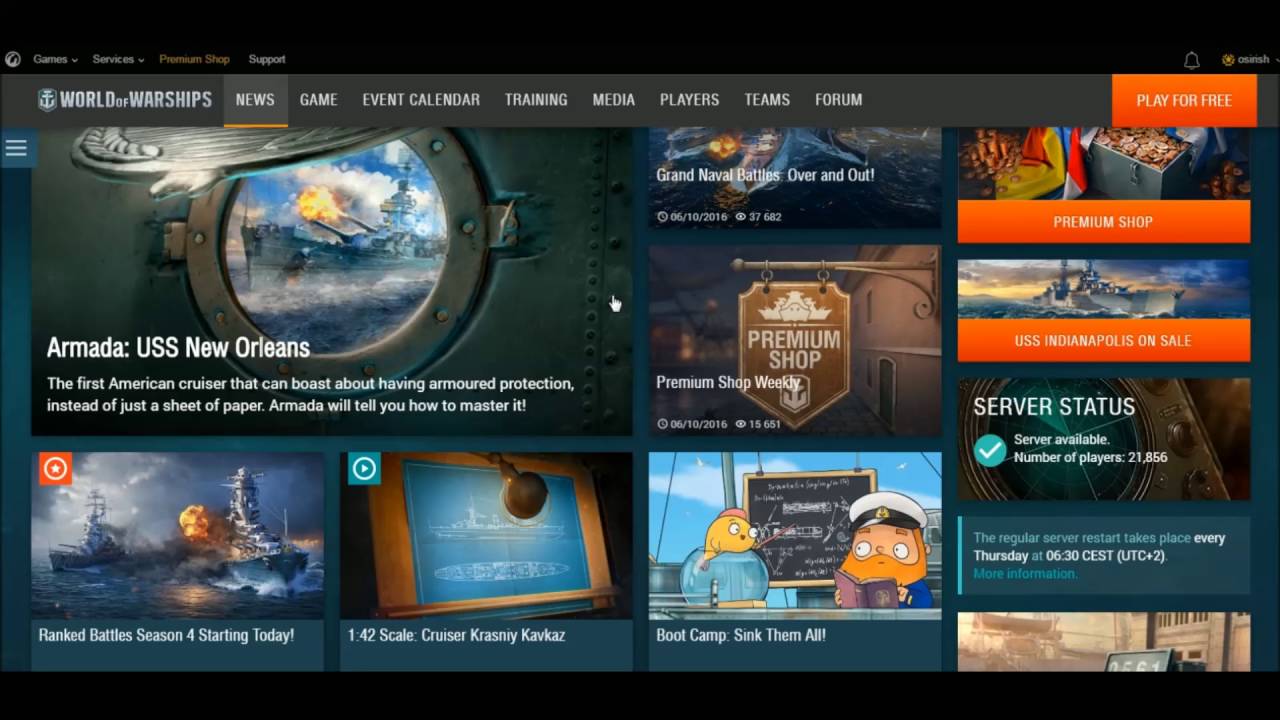Screen dimensions: 1280x720
Task: Select the GAME menu item
Action: (x=318, y=100)
